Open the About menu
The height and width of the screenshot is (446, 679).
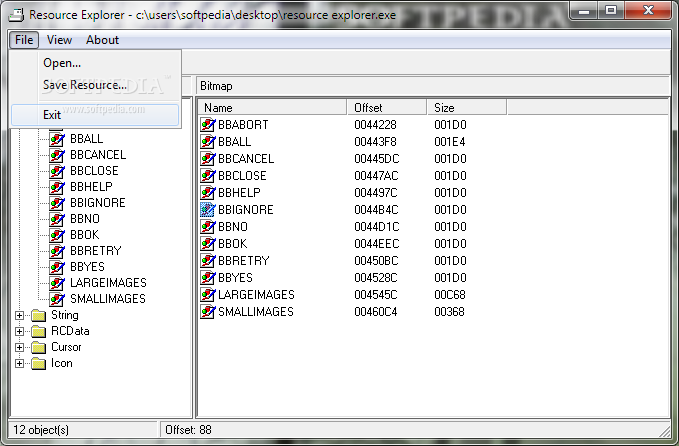[x=102, y=40]
